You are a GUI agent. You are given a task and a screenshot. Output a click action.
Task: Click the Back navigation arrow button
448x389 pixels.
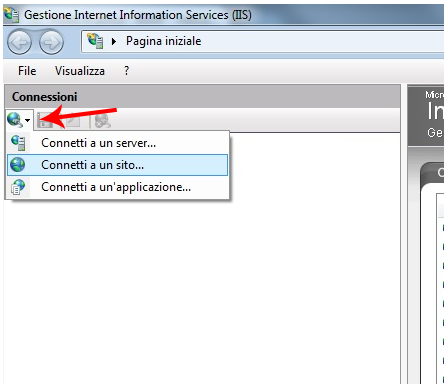tap(19, 42)
